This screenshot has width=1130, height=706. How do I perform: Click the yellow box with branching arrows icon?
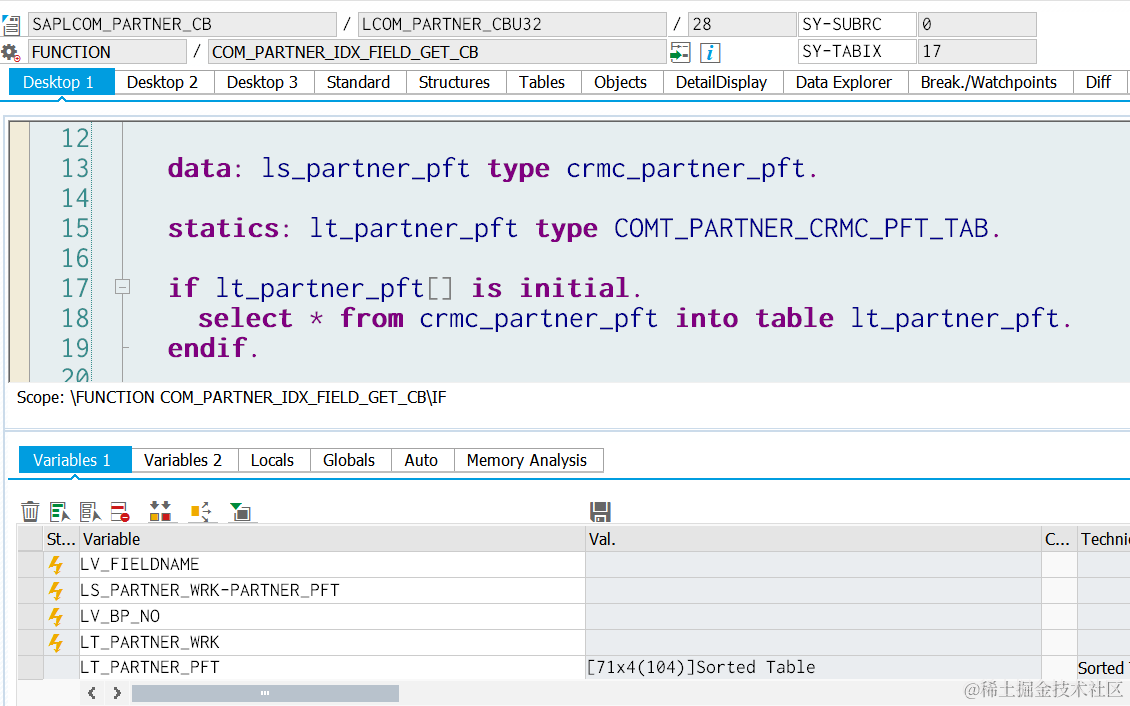pos(201,511)
